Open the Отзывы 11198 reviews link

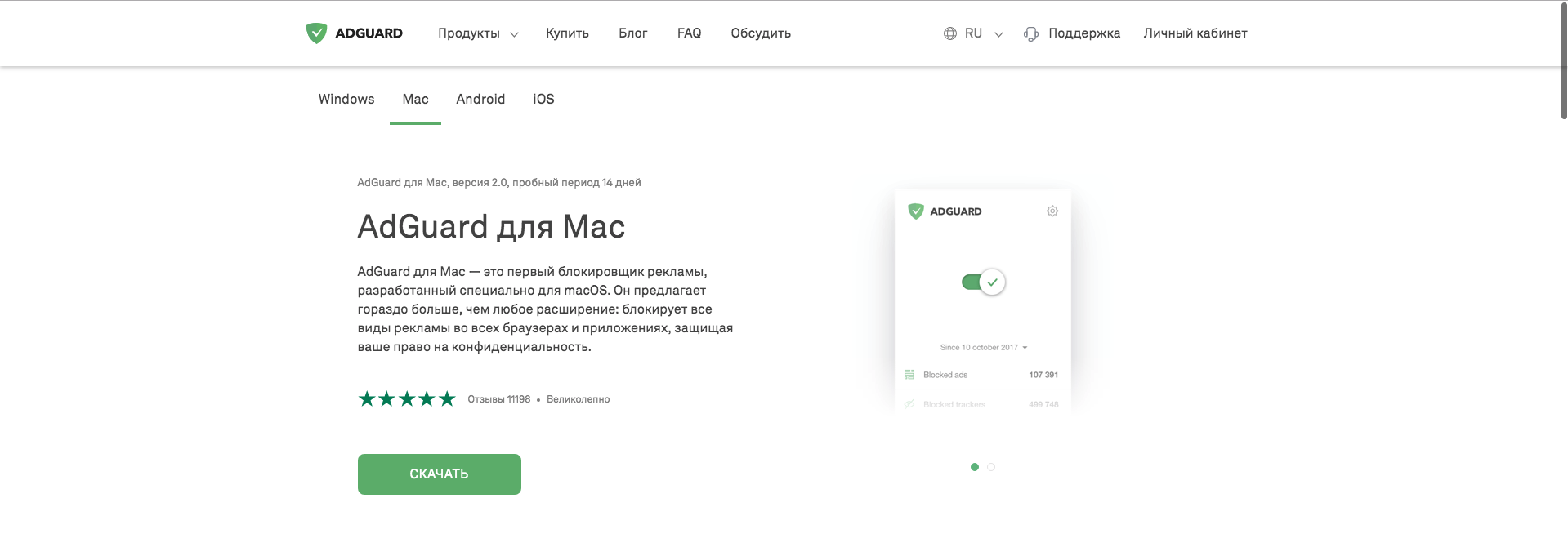(499, 399)
